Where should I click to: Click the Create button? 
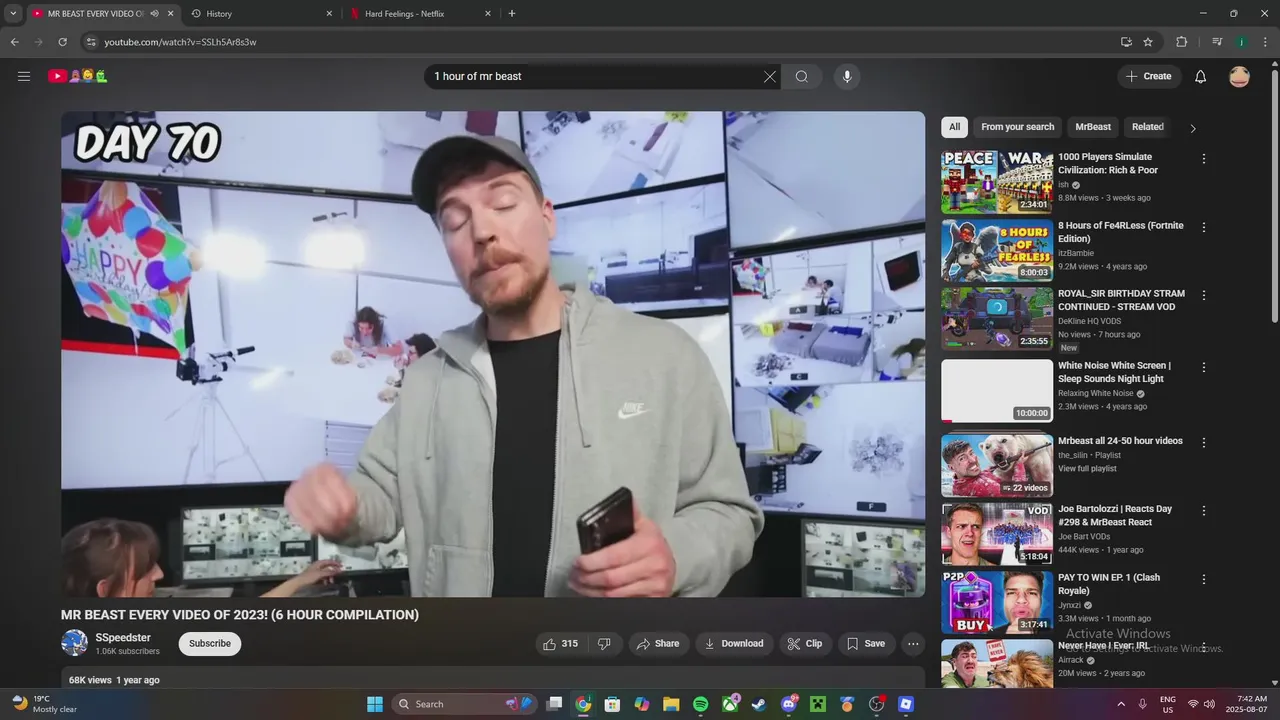1149,76
